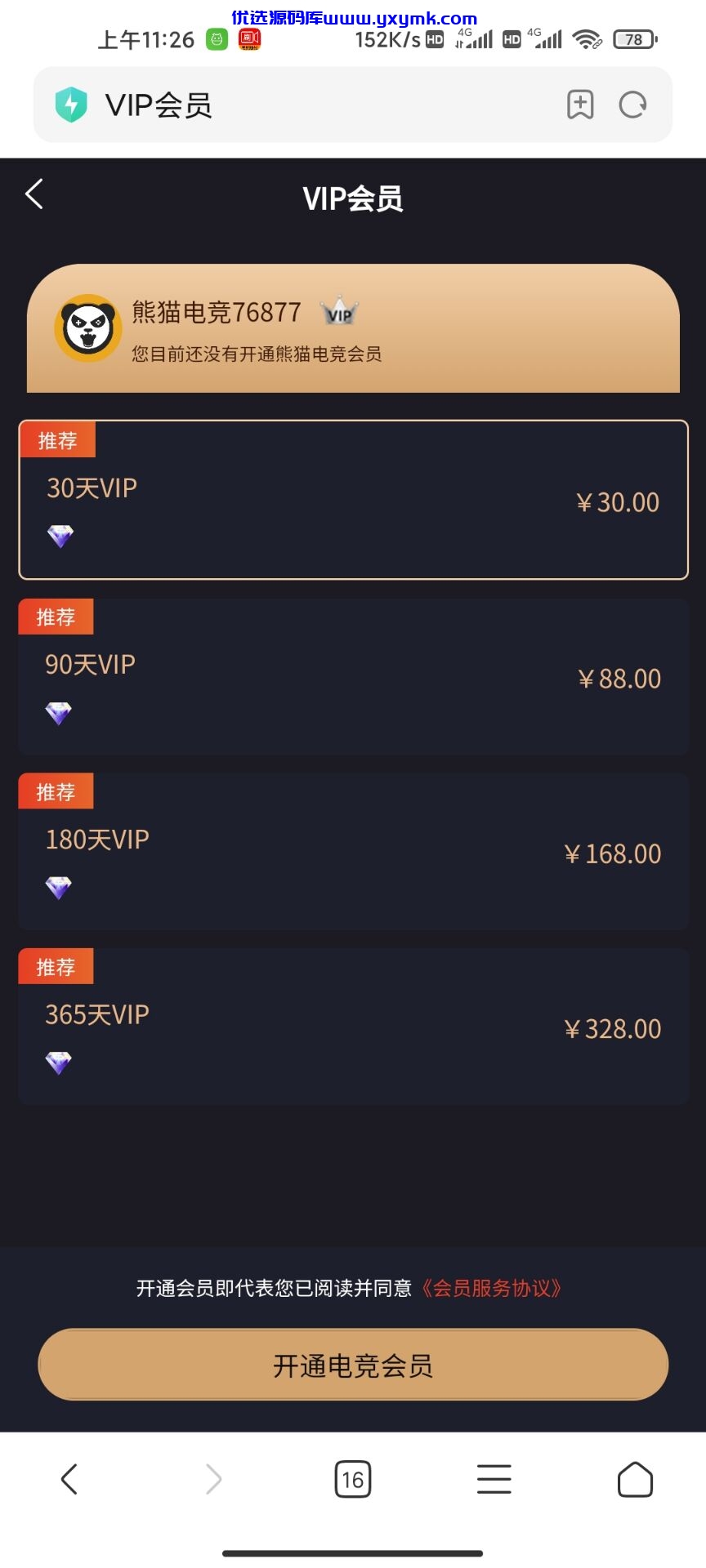This screenshot has height=1568, width=706.
Task: Click the VIP crown badge beside the username
Action: [339, 312]
